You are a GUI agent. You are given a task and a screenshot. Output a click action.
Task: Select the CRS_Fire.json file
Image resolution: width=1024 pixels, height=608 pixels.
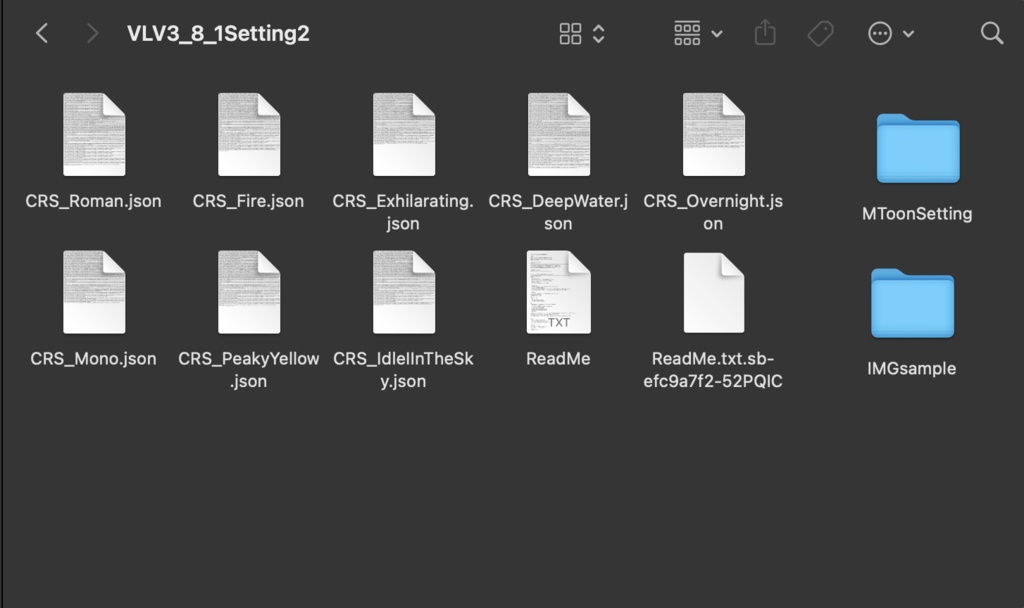(x=248, y=133)
